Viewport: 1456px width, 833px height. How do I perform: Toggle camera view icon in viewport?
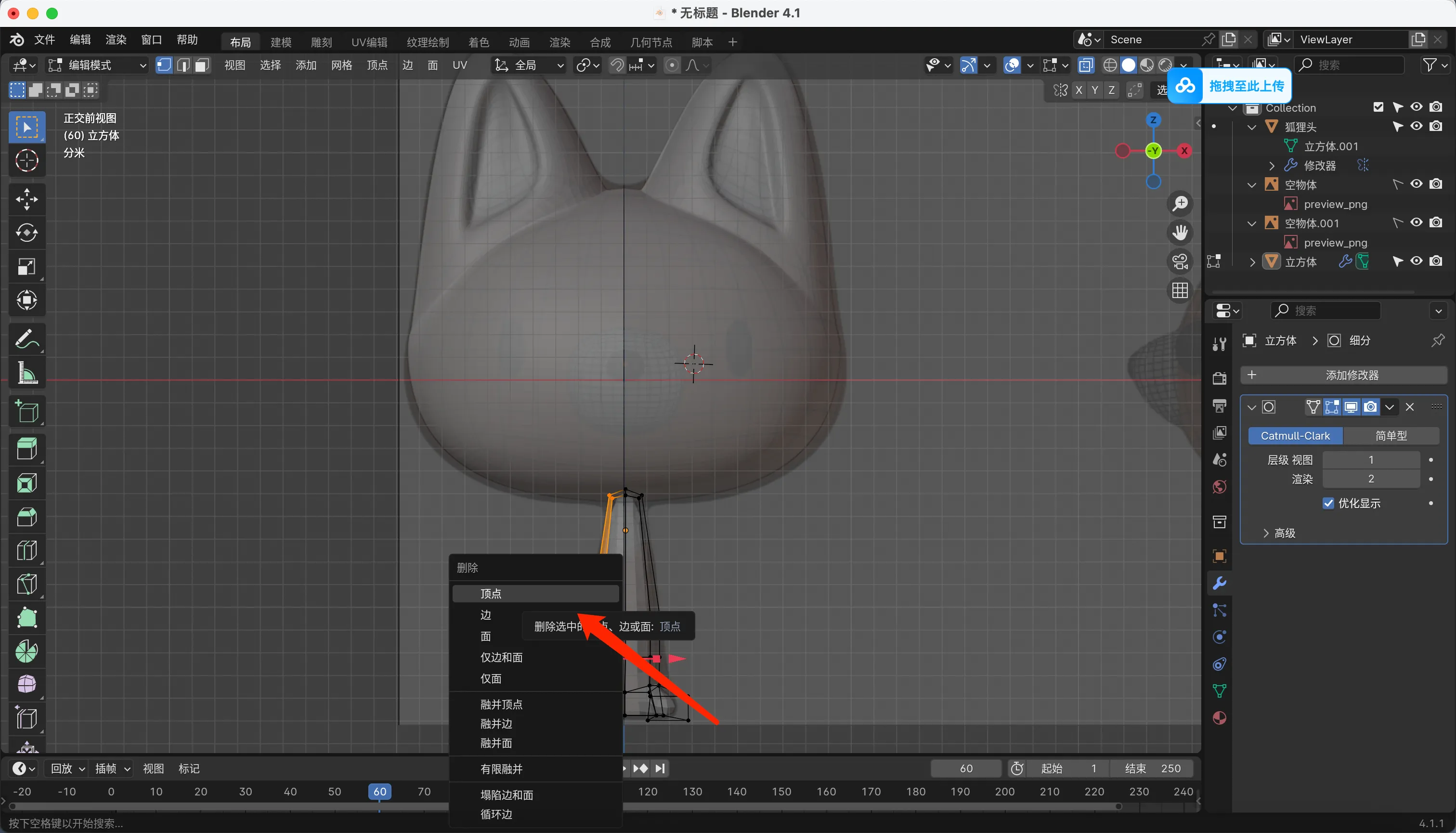(1180, 261)
